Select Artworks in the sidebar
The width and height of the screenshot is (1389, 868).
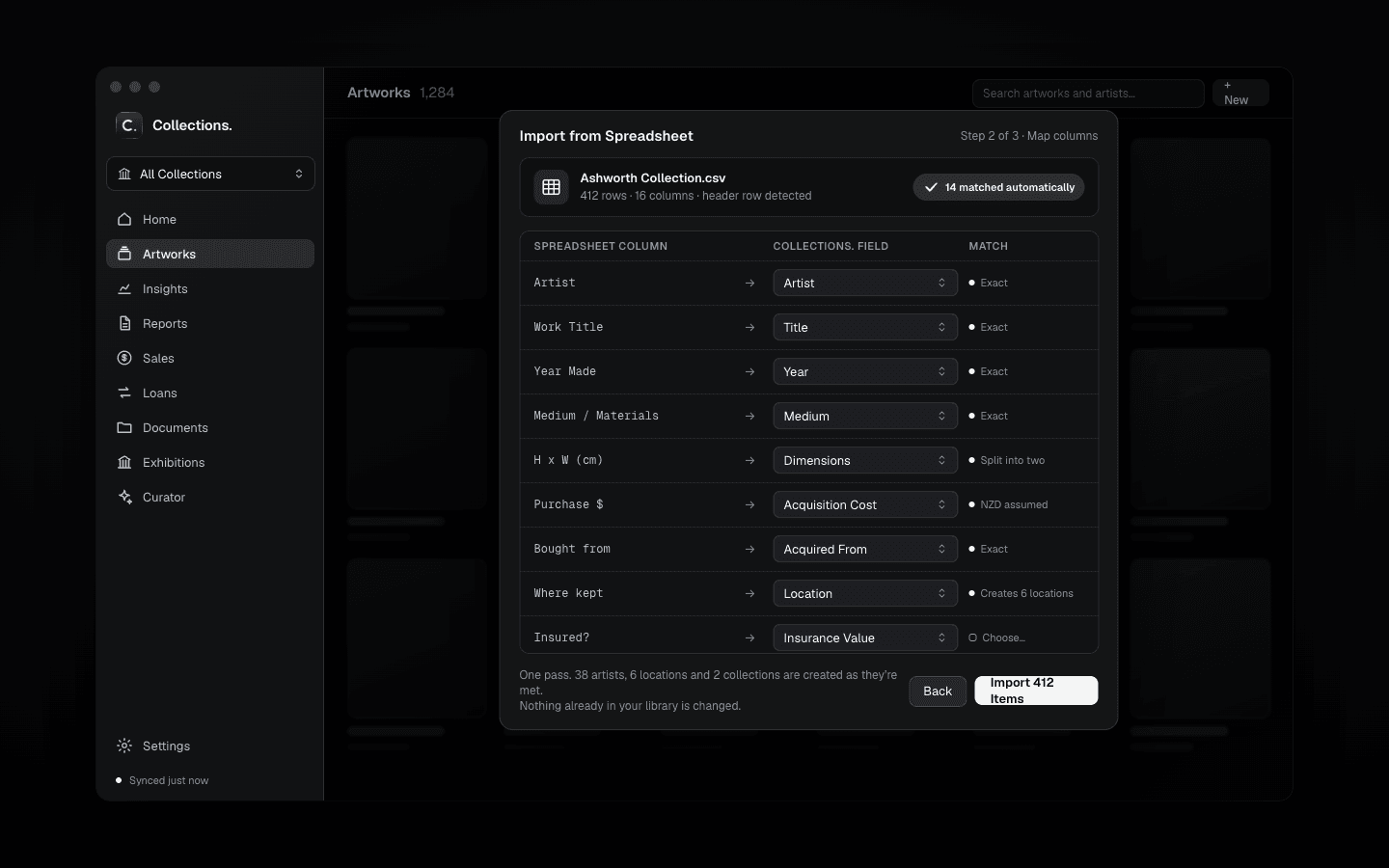[x=210, y=254]
